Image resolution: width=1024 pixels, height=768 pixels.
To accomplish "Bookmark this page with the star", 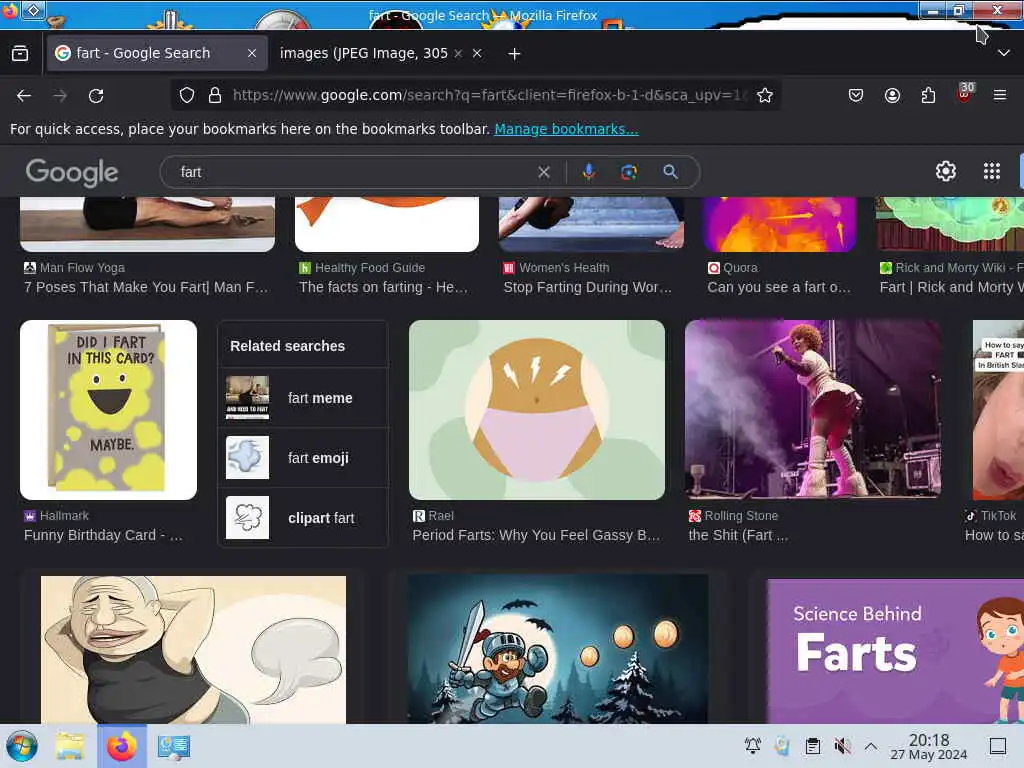I will click(765, 95).
